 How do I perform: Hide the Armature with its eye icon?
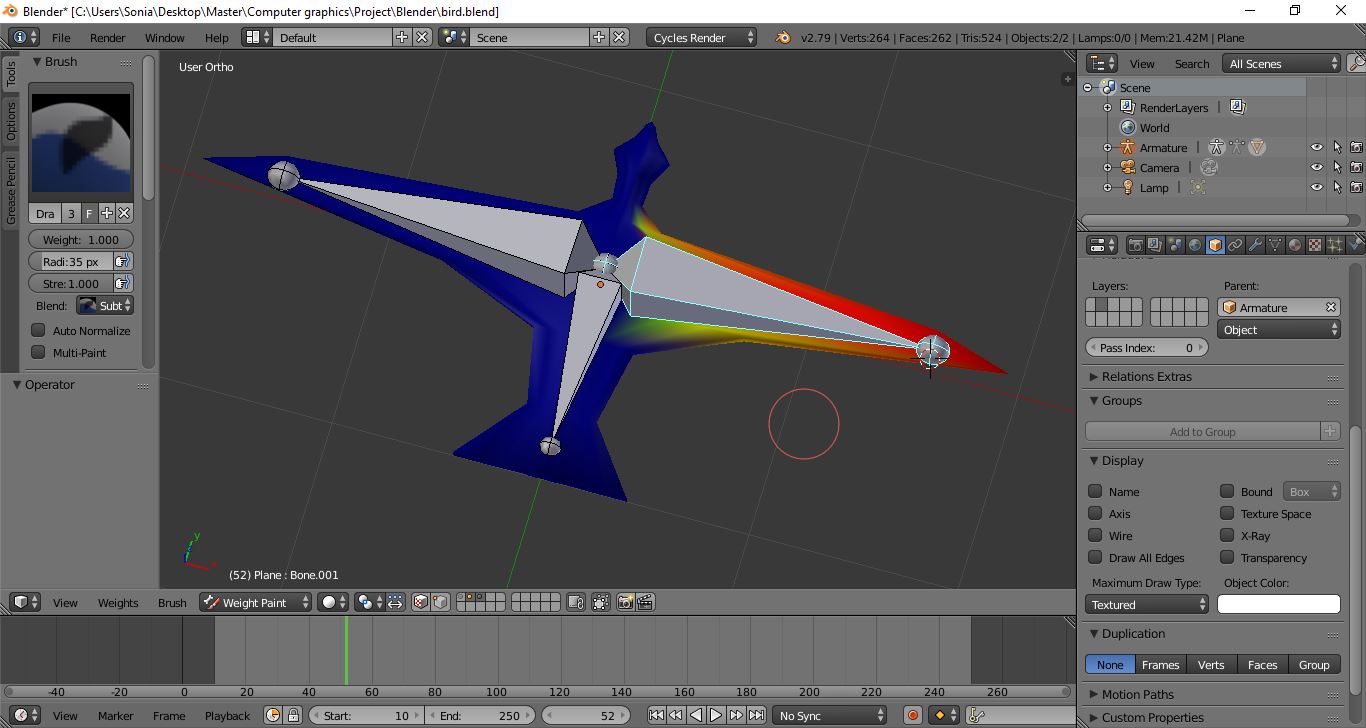click(x=1317, y=147)
